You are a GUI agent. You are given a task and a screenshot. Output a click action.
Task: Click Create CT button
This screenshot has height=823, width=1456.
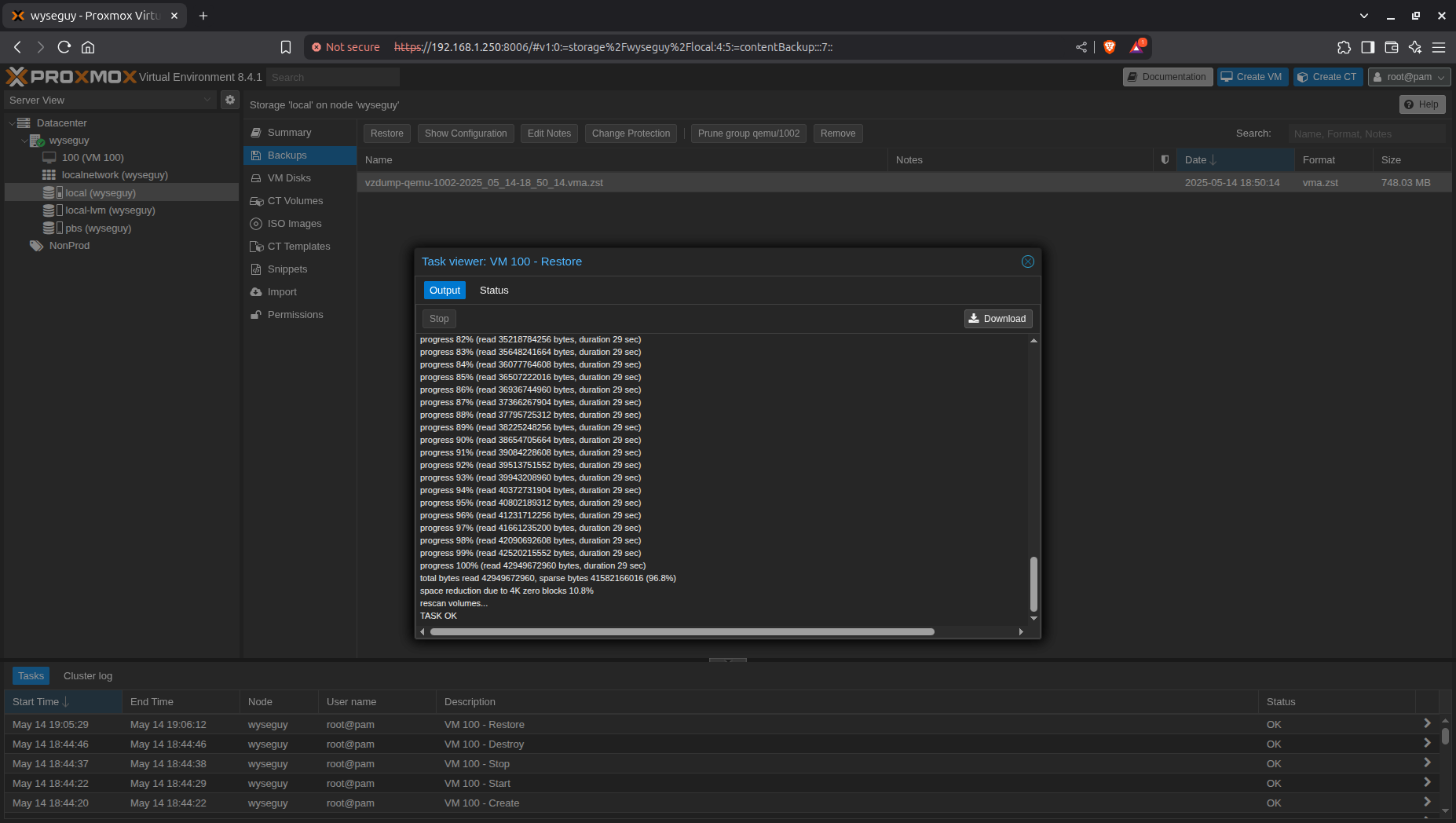[x=1327, y=77]
